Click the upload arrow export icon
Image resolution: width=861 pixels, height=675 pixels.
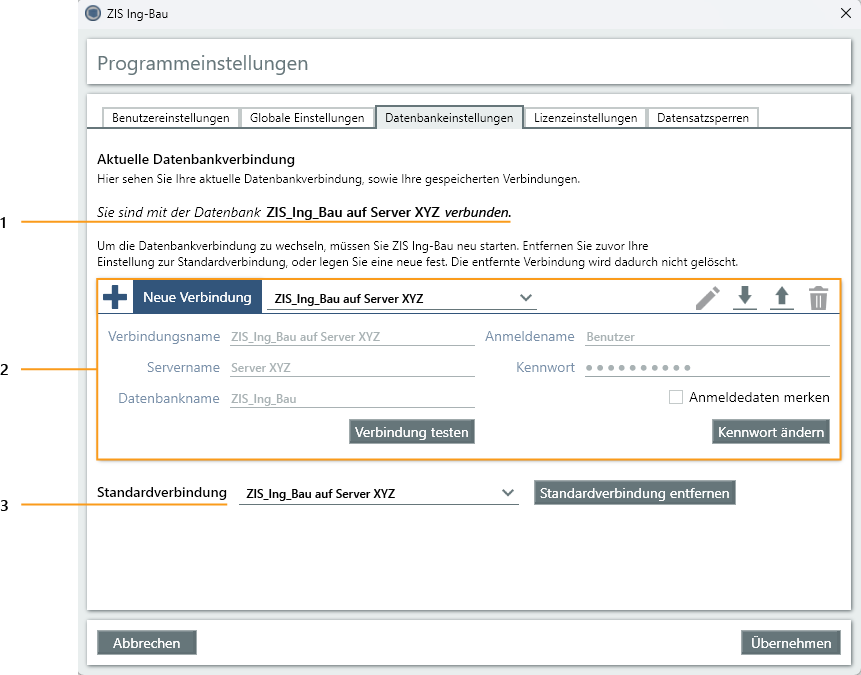point(782,298)
